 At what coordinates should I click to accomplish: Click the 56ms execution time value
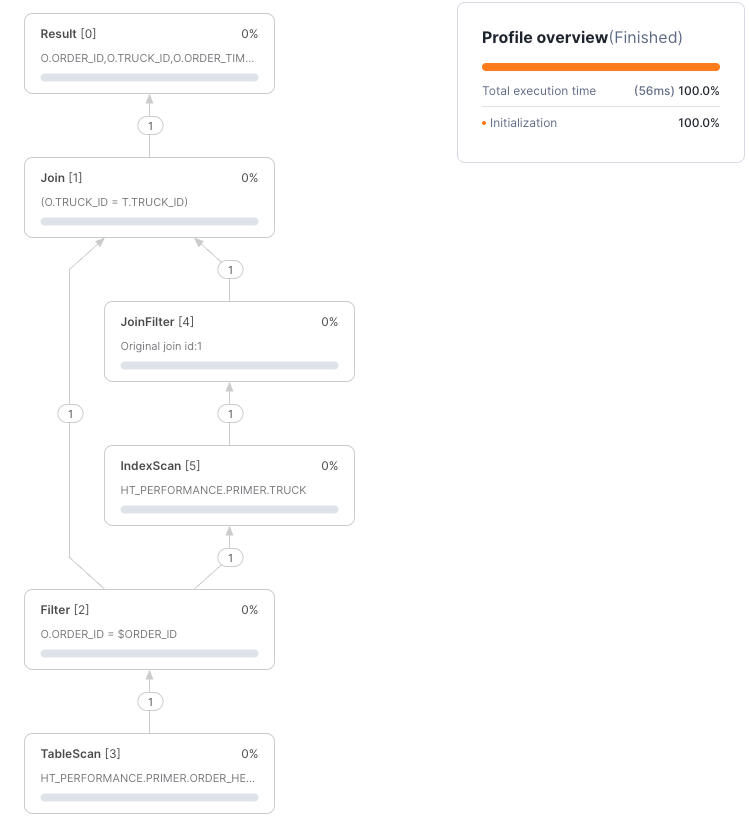[654, 91]
